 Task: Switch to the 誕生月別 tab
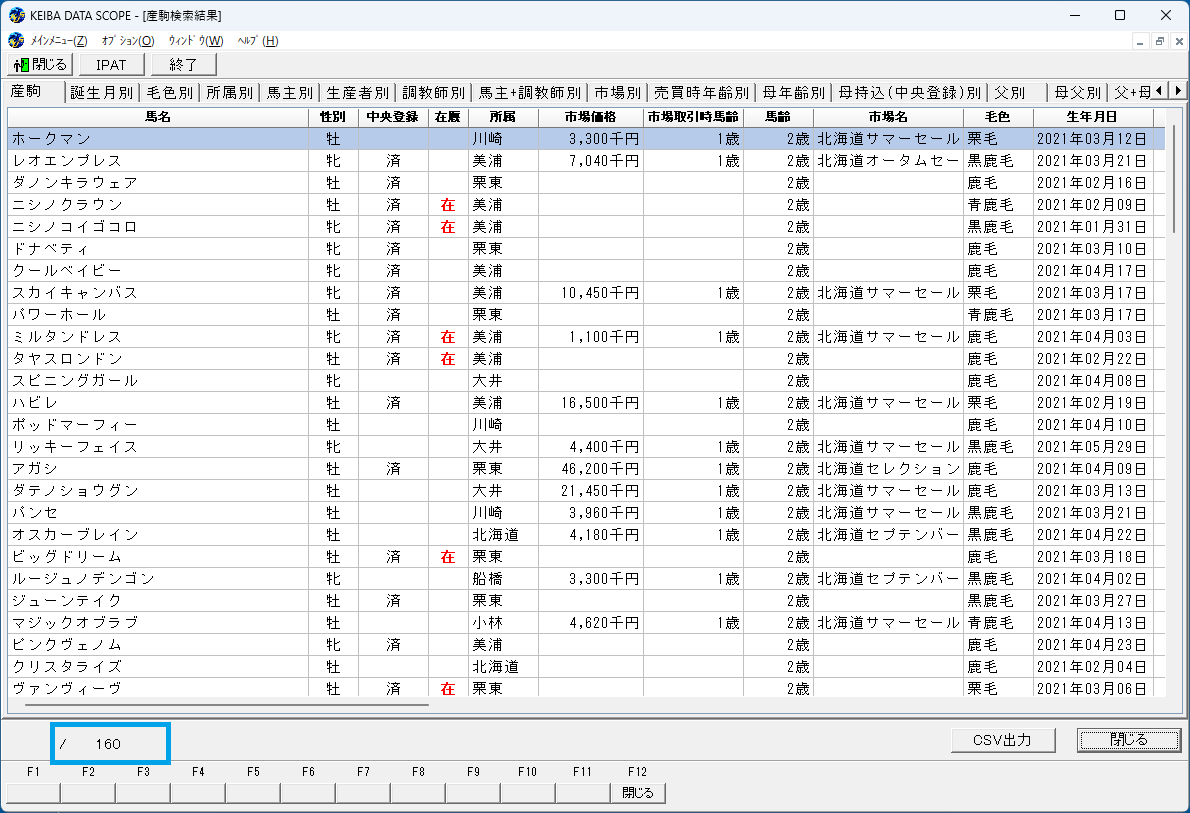[102, 93]
